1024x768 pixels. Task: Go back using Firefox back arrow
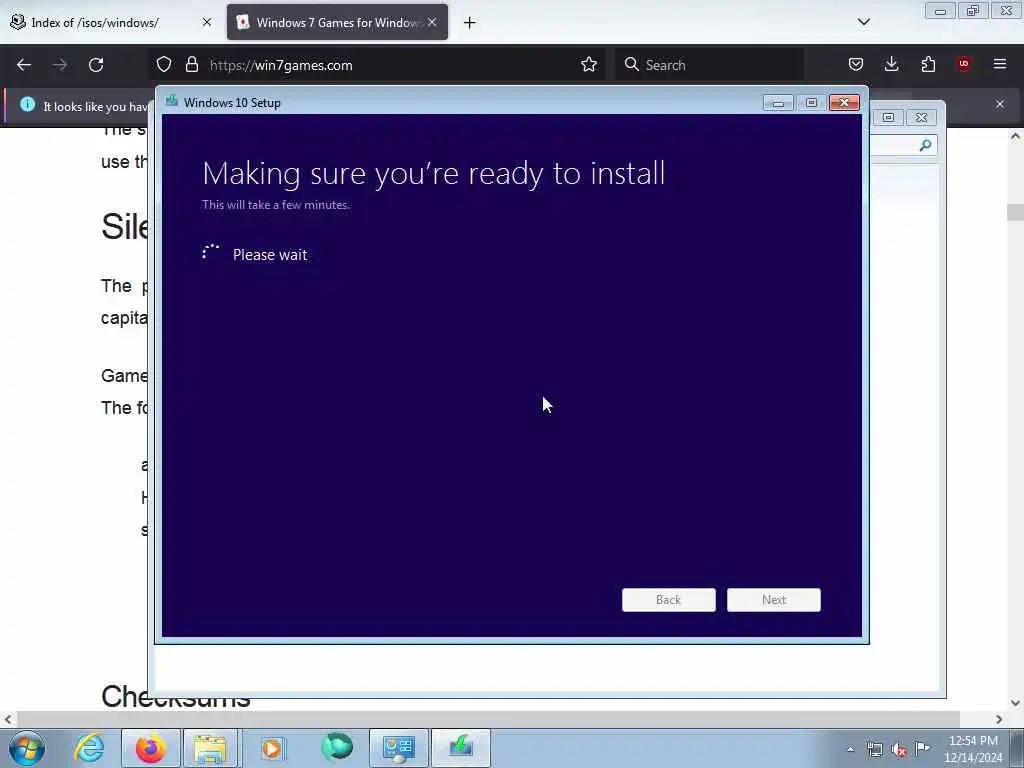(x=24, y=65)
